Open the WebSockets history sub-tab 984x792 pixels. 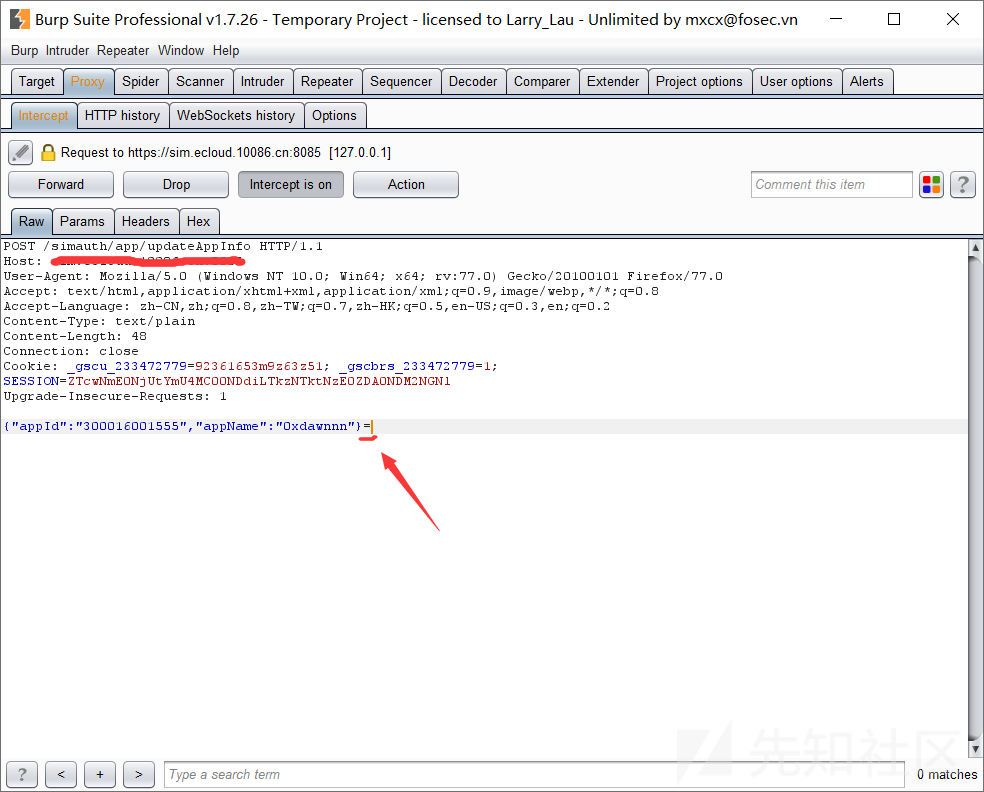point(236,115)
